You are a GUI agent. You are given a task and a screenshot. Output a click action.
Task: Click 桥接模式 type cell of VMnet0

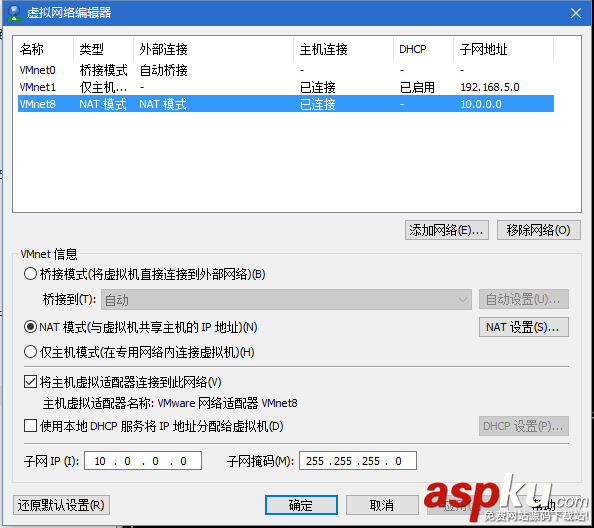[103, 70]
